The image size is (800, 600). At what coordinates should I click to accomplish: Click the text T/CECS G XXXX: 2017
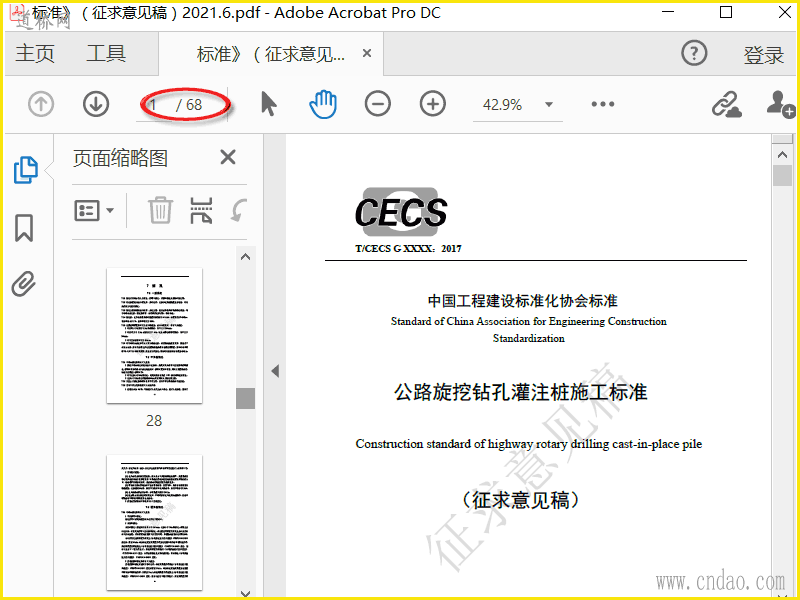click(408, 249)
